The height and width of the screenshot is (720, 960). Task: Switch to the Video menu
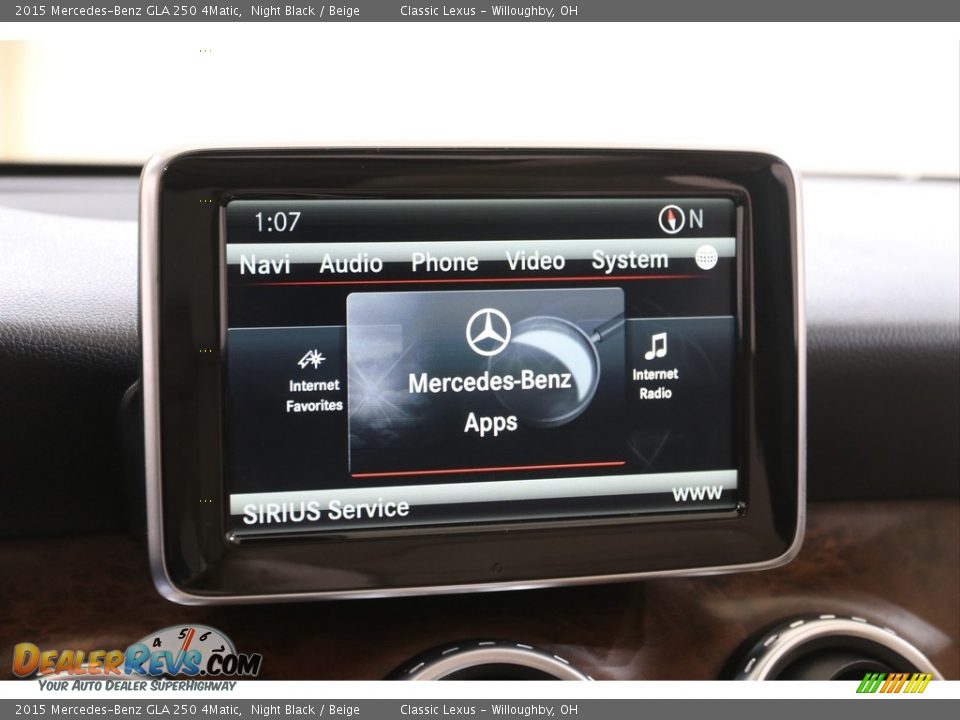click(x=535, y=261)
